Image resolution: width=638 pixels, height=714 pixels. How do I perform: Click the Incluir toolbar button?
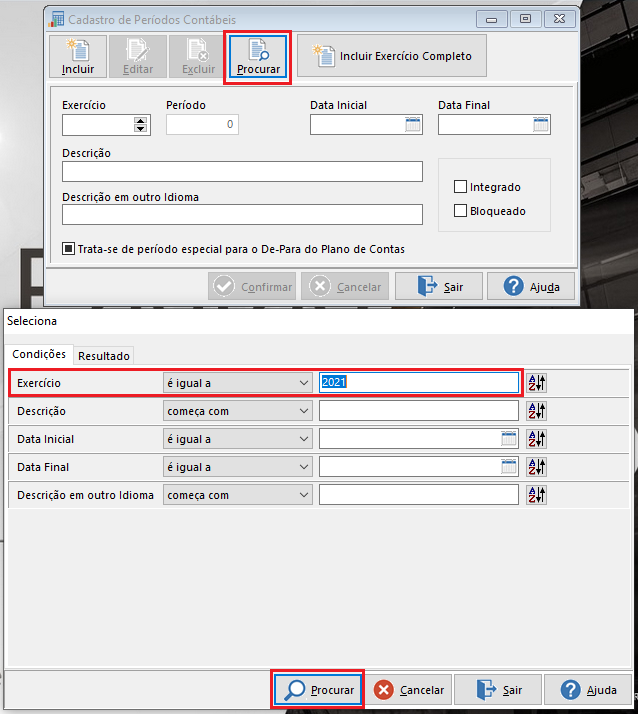(78, 56)
